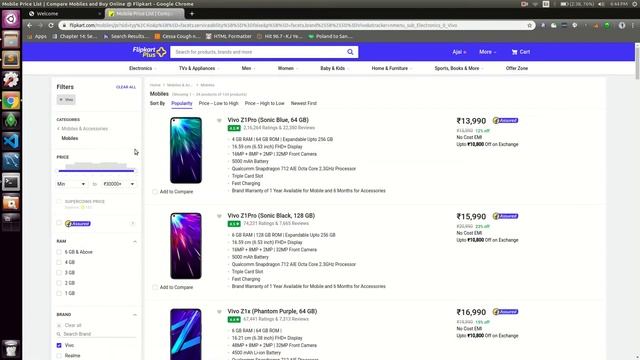Open the Offer Zone menu item
640x360 pixels.
(517, 68)
